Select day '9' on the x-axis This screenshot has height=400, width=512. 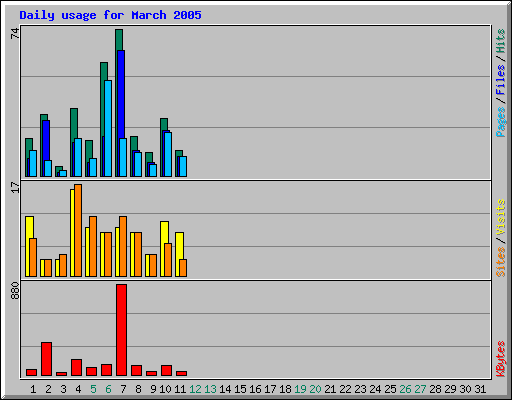tap(153, 389)
